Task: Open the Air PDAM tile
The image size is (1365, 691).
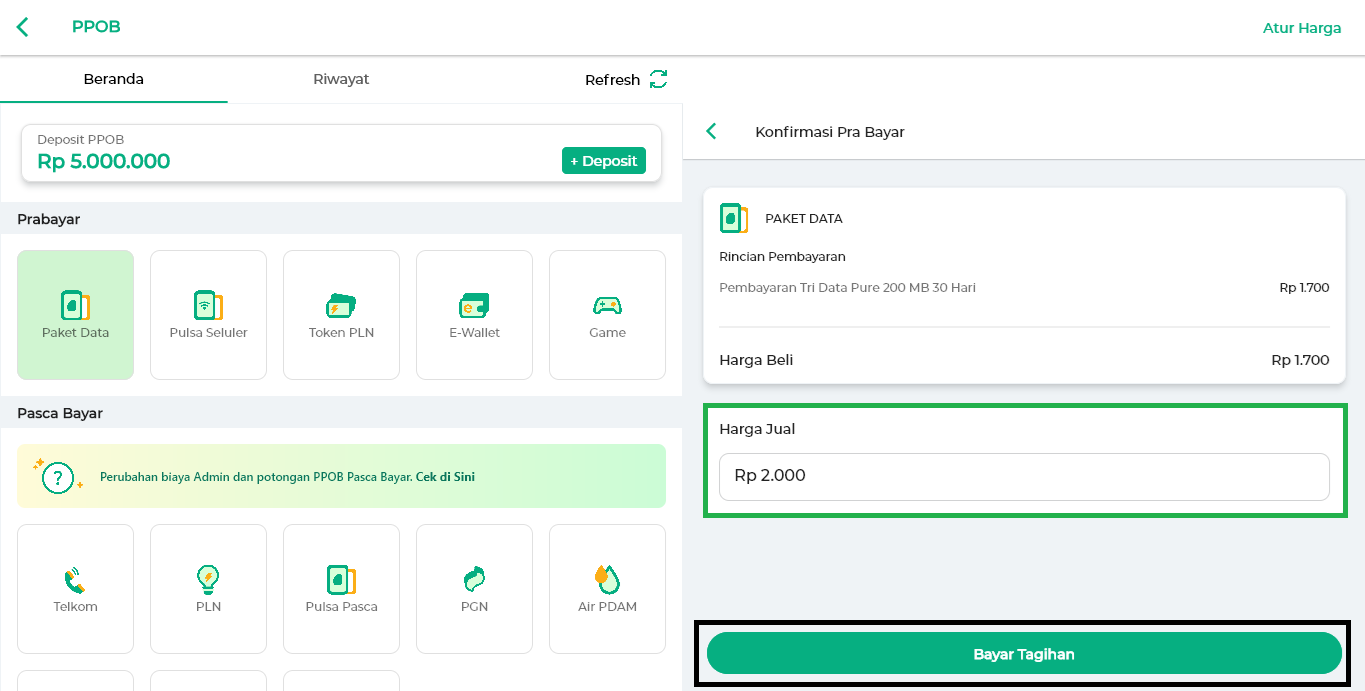Action: pyautogui.click(x=607, y=589)
